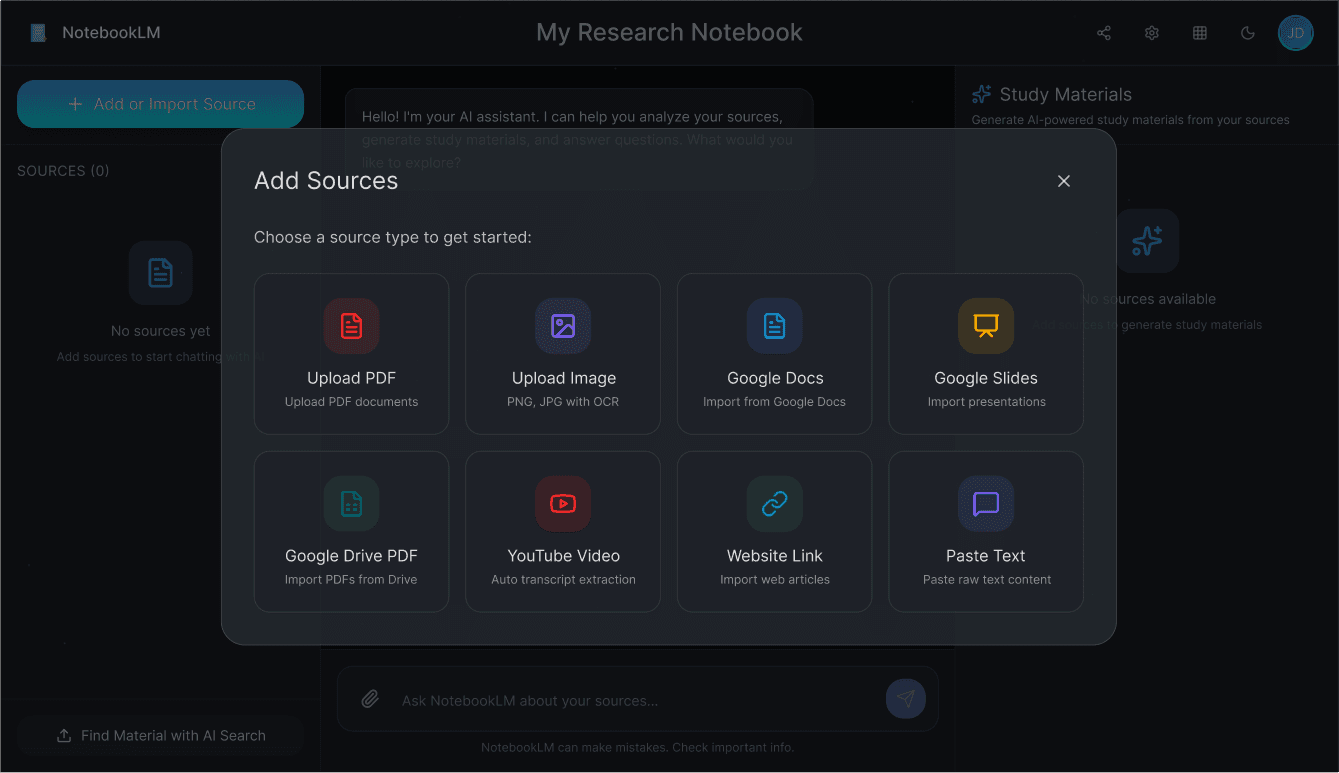Choose the Upload Image label
The image size is (1339, 773).
(564, 378)
